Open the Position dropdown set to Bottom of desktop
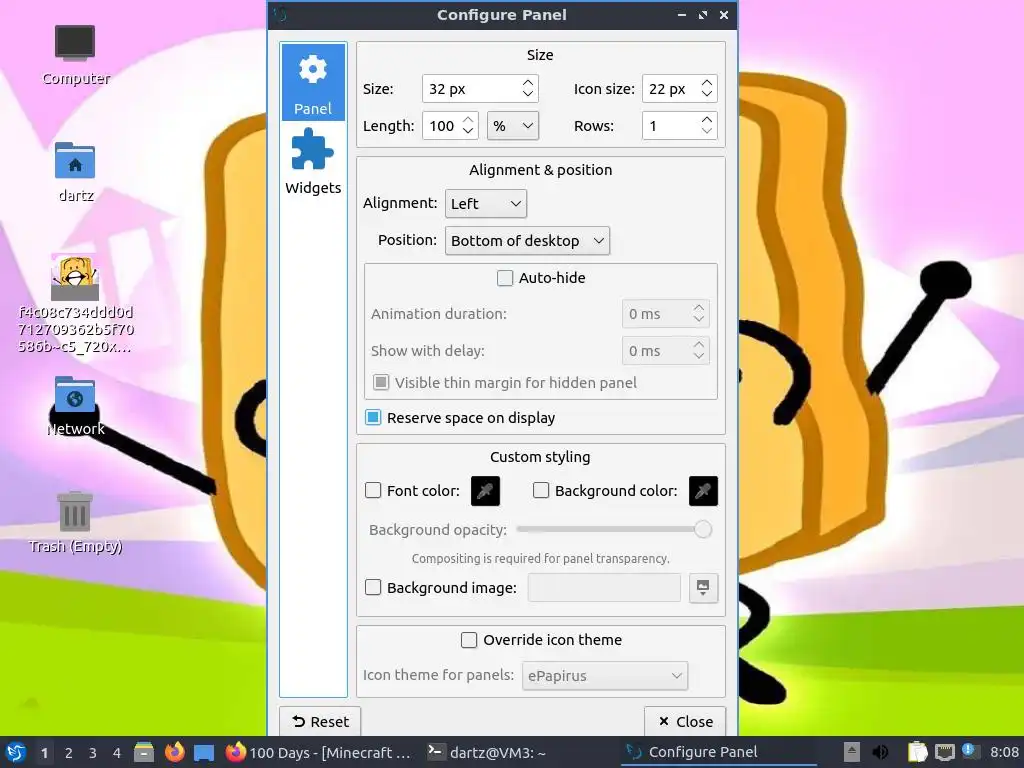This screenshot has width=1024, height=768. click(527, 241)
